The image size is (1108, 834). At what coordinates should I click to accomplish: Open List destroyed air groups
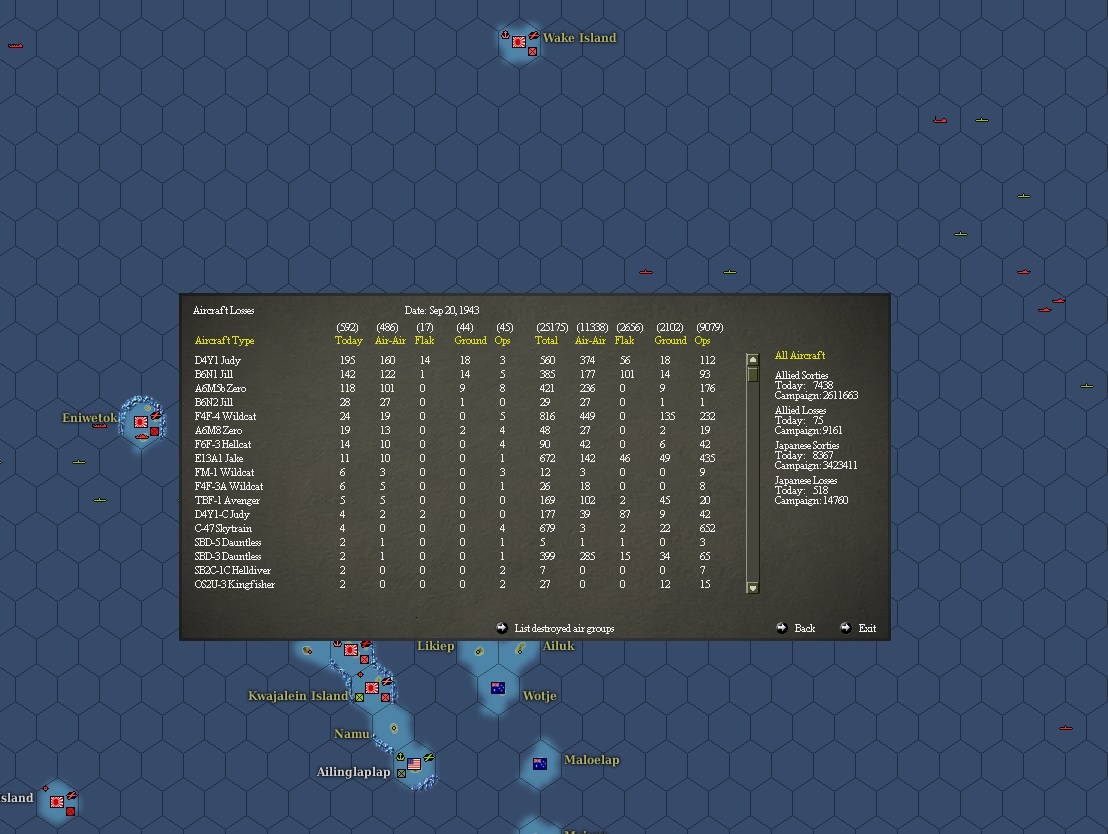tap(564, 628)
